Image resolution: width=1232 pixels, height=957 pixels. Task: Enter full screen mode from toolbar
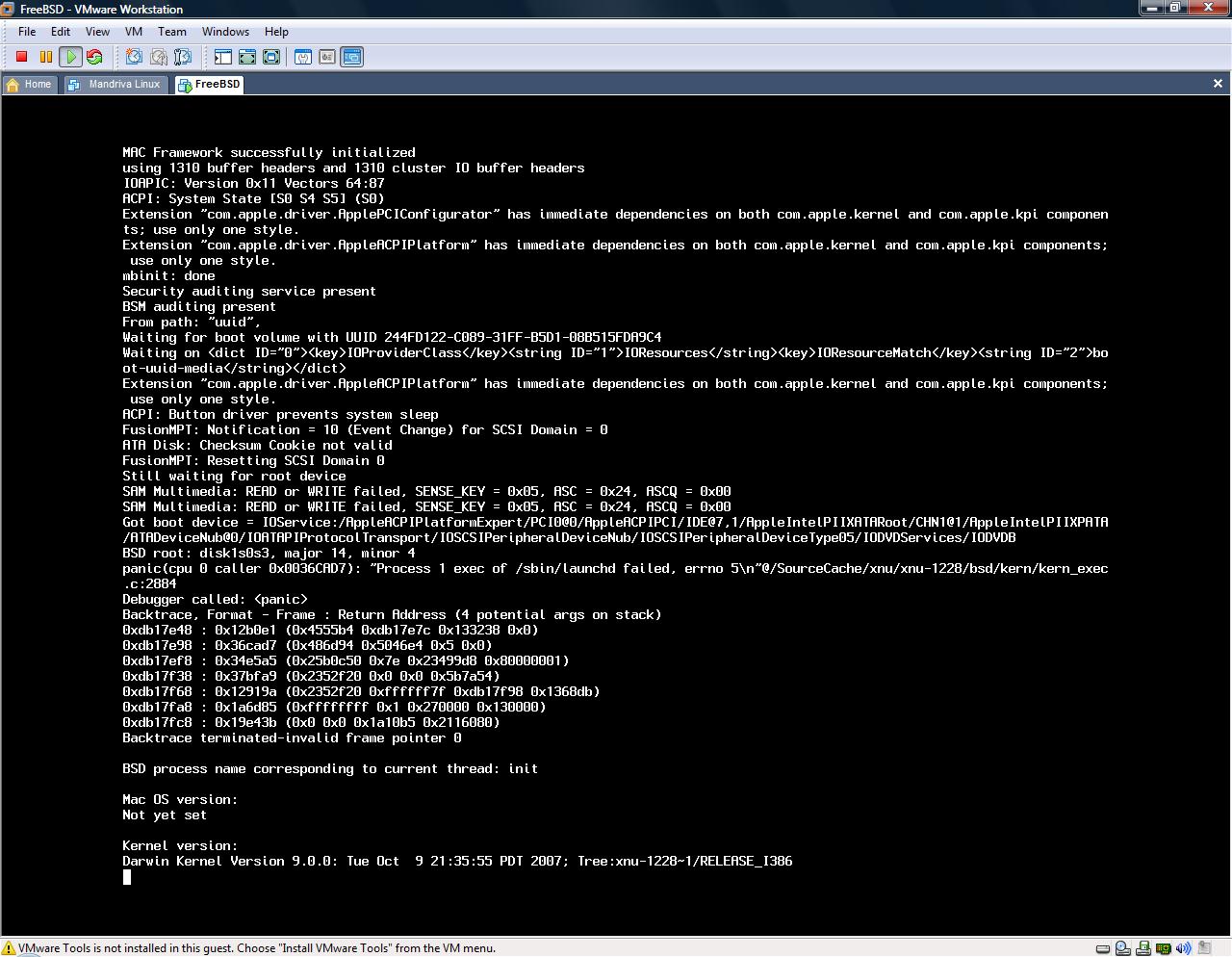pyautogui.click(x=271, y=57)
